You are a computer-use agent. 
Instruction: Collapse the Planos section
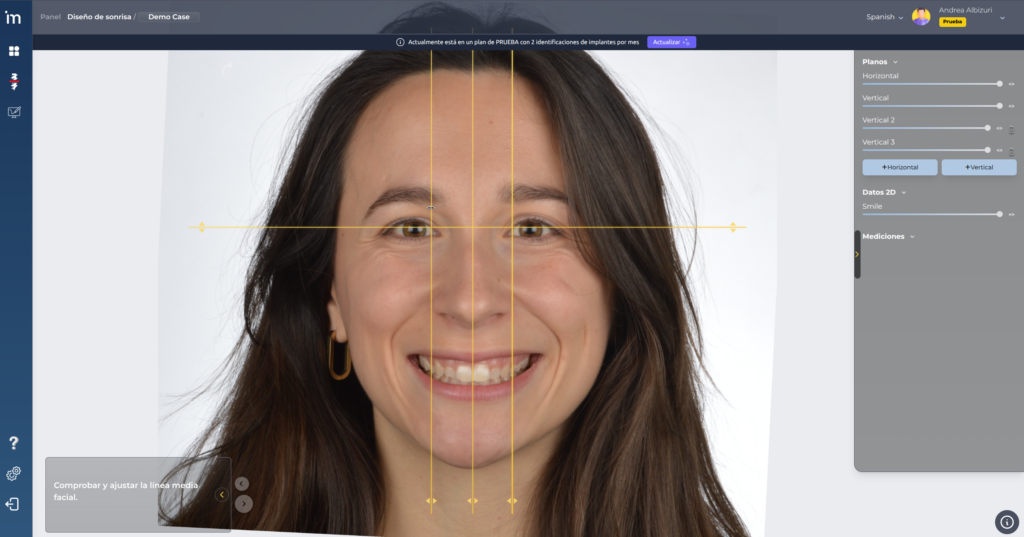coord(895,62)
